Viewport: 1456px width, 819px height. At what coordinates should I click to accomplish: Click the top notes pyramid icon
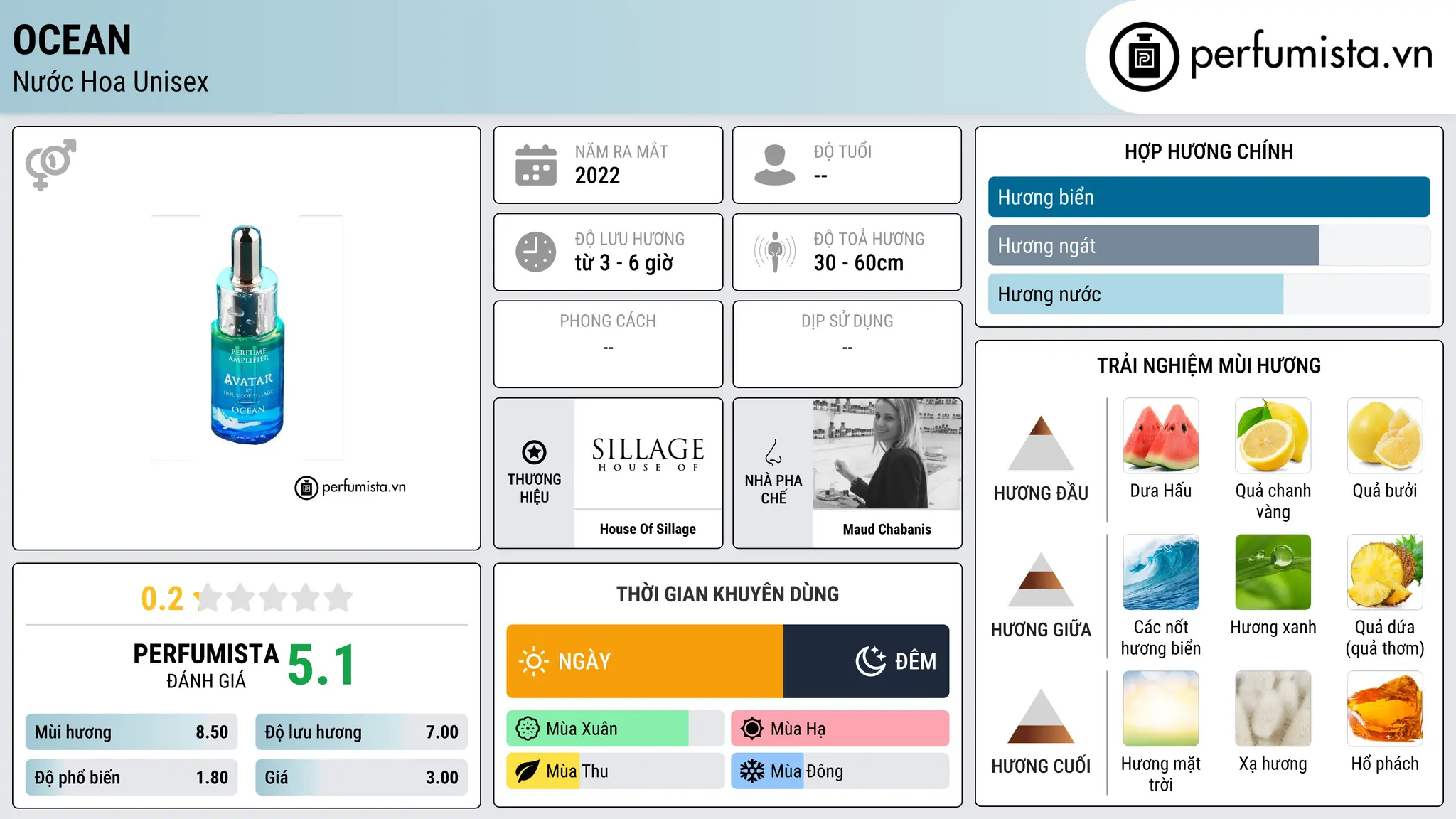point(1041,443)
